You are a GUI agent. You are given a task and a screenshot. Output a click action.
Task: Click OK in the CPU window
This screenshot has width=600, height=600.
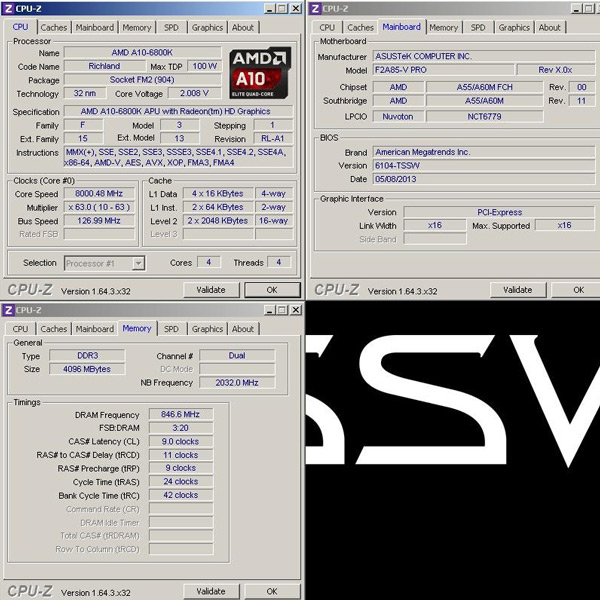(x=272, y=290)
